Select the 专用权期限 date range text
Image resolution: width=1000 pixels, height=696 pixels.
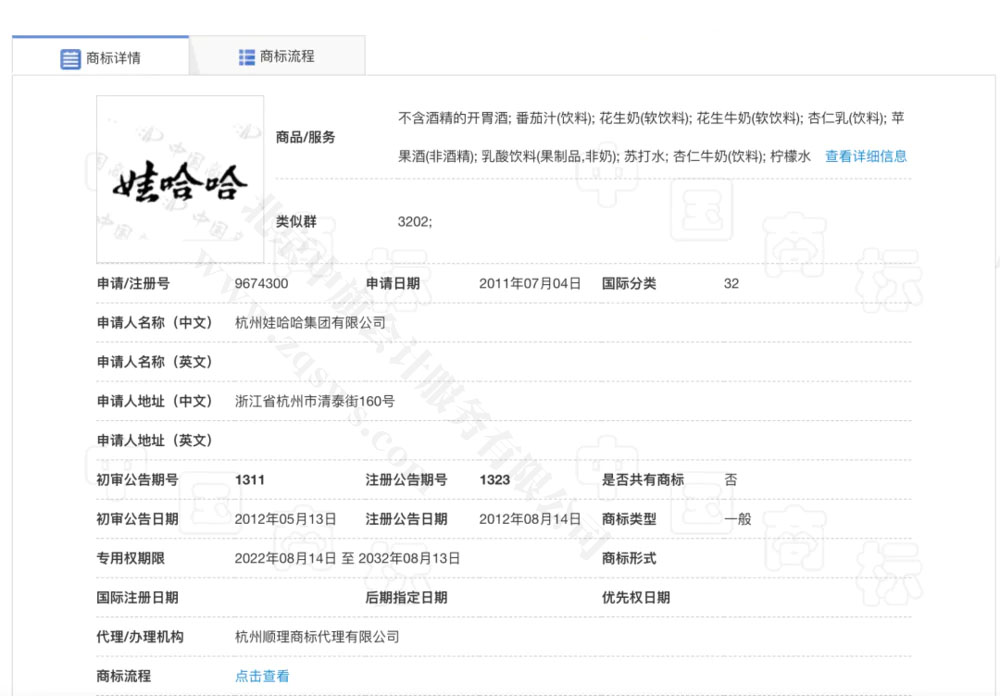point(345,557)
